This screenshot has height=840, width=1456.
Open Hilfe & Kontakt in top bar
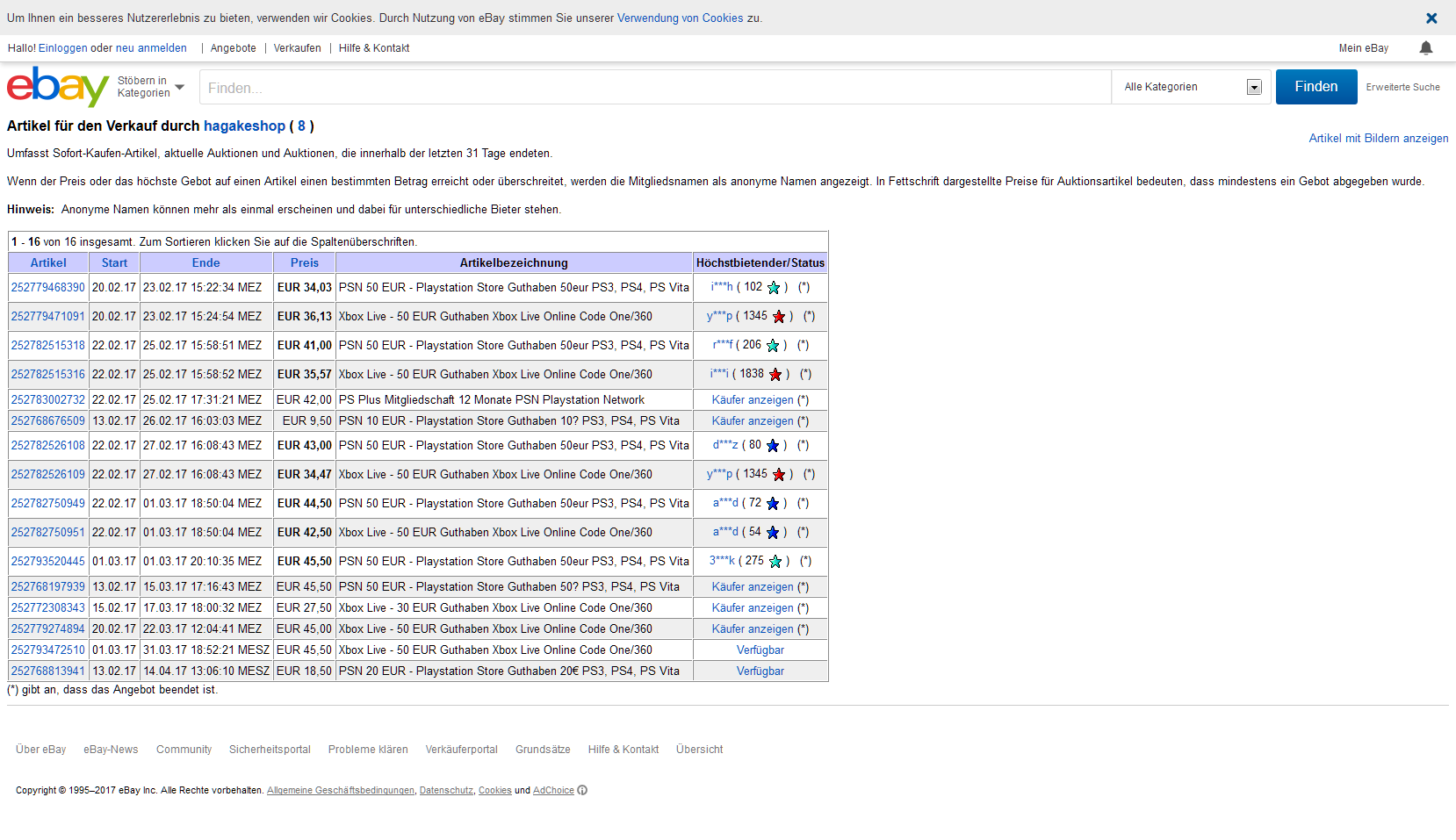coord(374,48)
